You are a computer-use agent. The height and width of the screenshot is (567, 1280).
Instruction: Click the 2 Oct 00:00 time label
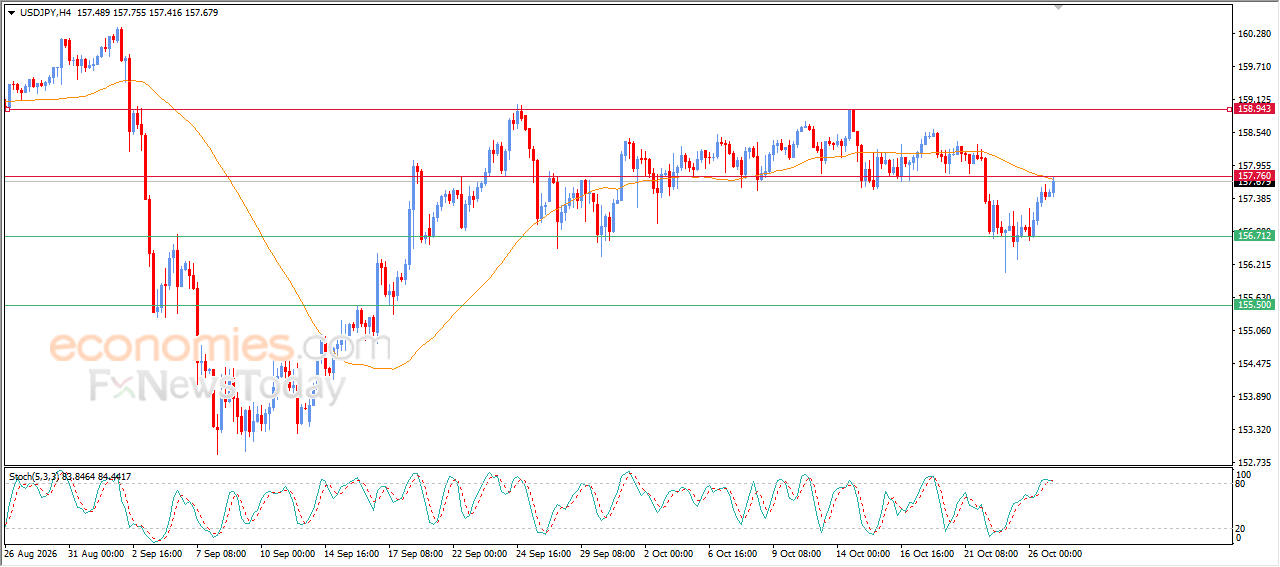670,553
